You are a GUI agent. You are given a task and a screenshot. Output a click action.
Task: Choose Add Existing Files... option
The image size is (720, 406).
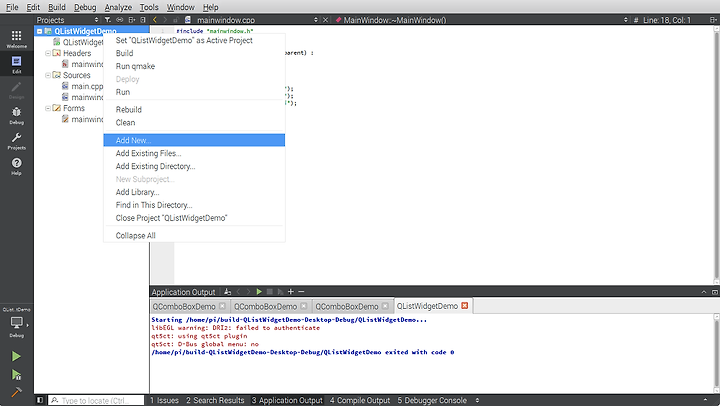tap(194, 153)
